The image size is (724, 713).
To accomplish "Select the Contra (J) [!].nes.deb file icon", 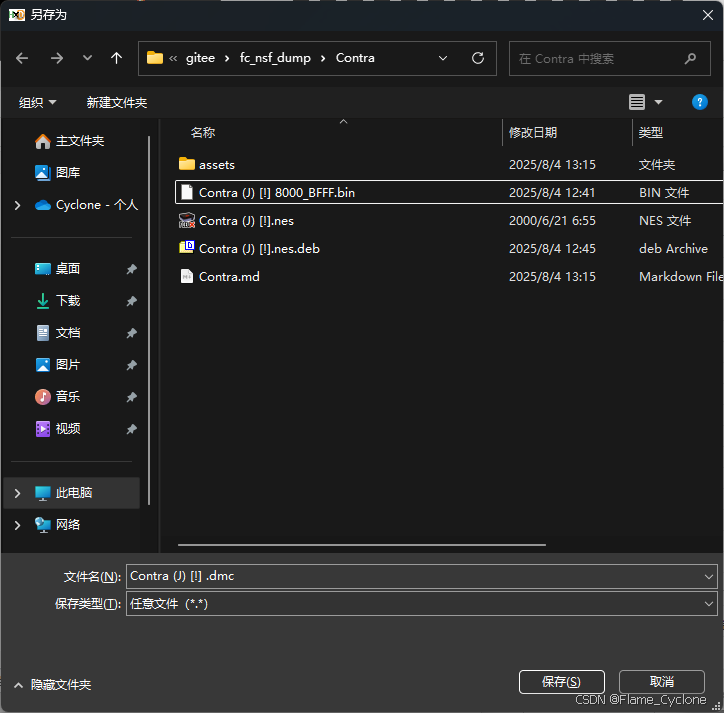I will pos(187,248).
